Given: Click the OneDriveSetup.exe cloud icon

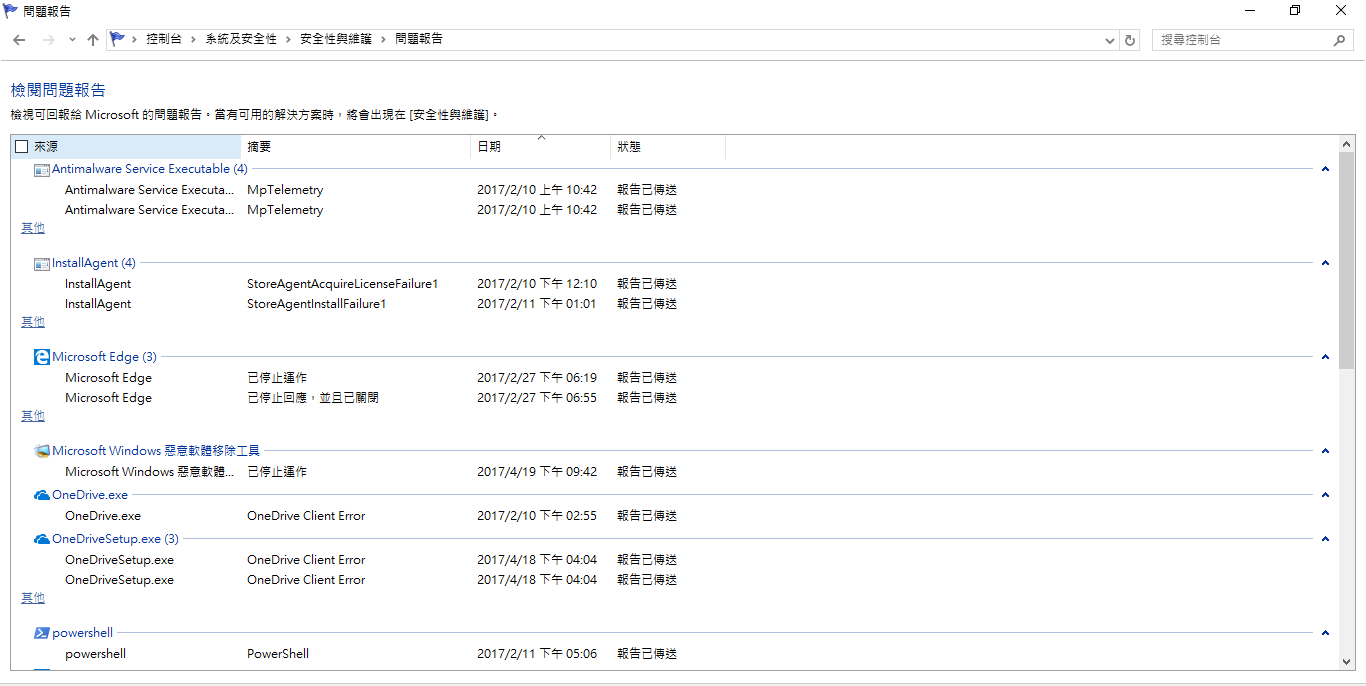Looking at the screenshot, I should (42, 539).
